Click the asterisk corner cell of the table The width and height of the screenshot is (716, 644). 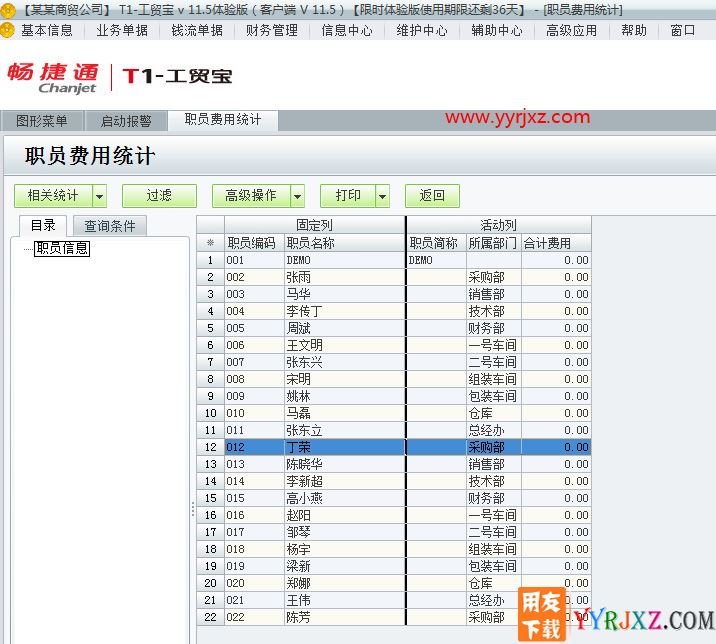(x=210, y=243)
